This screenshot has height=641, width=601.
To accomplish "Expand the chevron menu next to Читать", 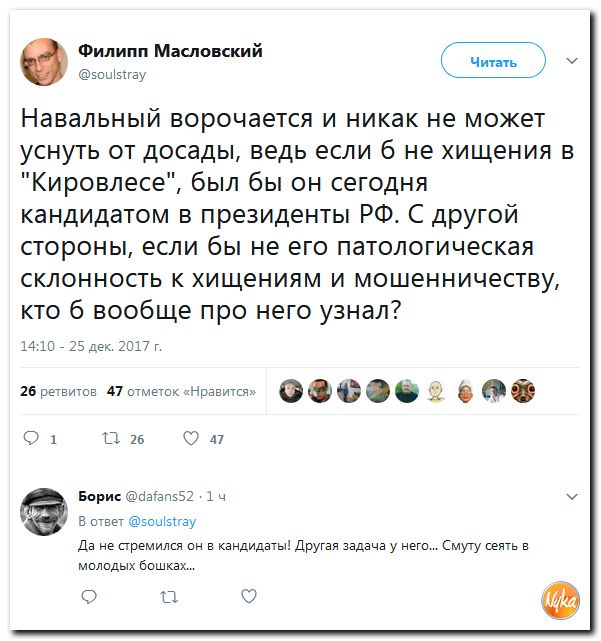I will (x=572, y=61).
